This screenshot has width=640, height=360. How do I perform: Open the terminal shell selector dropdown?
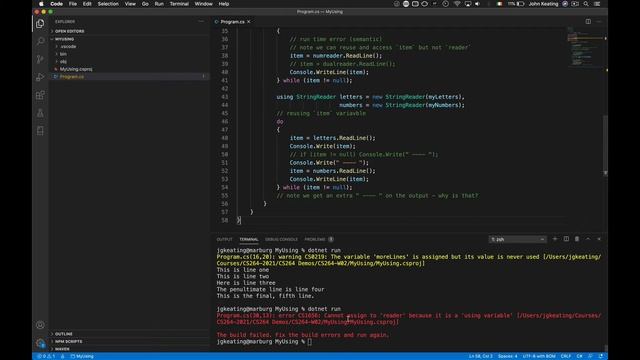(x=517, y=239)
